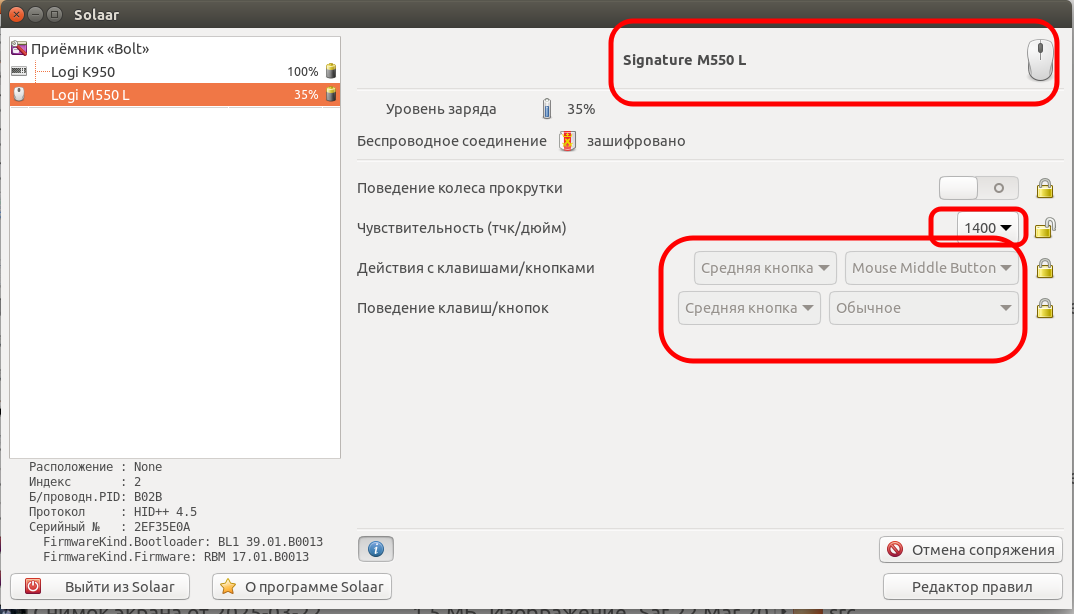Toggle lock for Действия с клавишами/кнопками
The height and width of the screenshot is (614, 1074).
[x=1045, y=268]
